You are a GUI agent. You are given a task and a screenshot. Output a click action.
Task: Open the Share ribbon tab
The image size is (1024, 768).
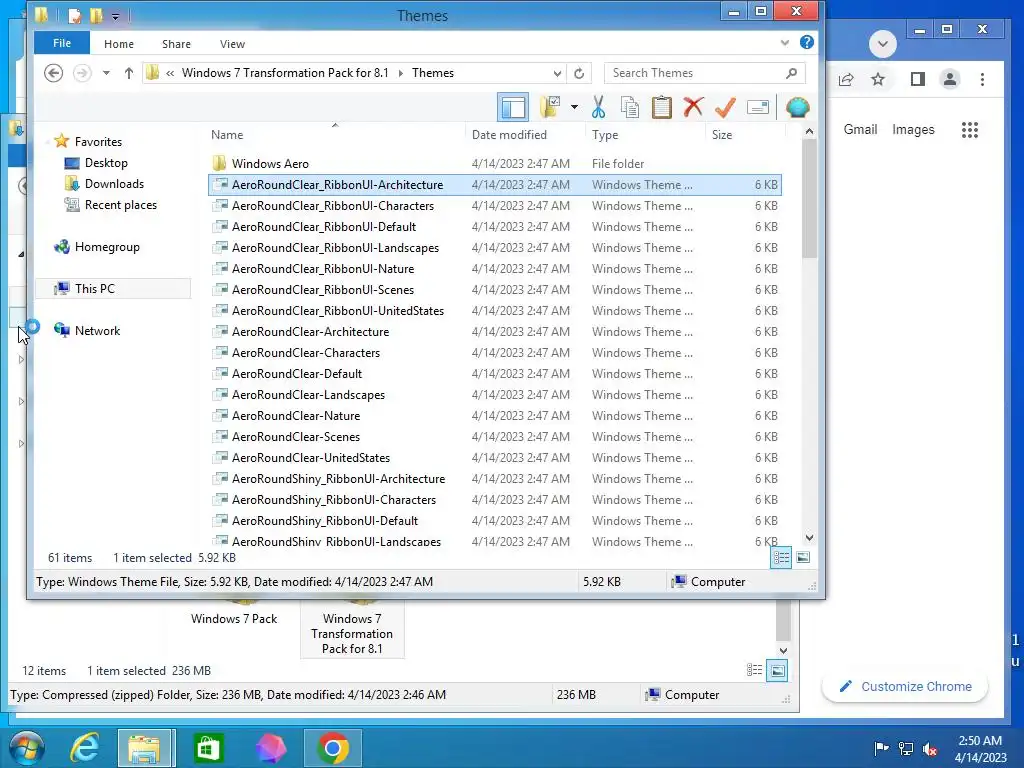(x=176, y=44)
